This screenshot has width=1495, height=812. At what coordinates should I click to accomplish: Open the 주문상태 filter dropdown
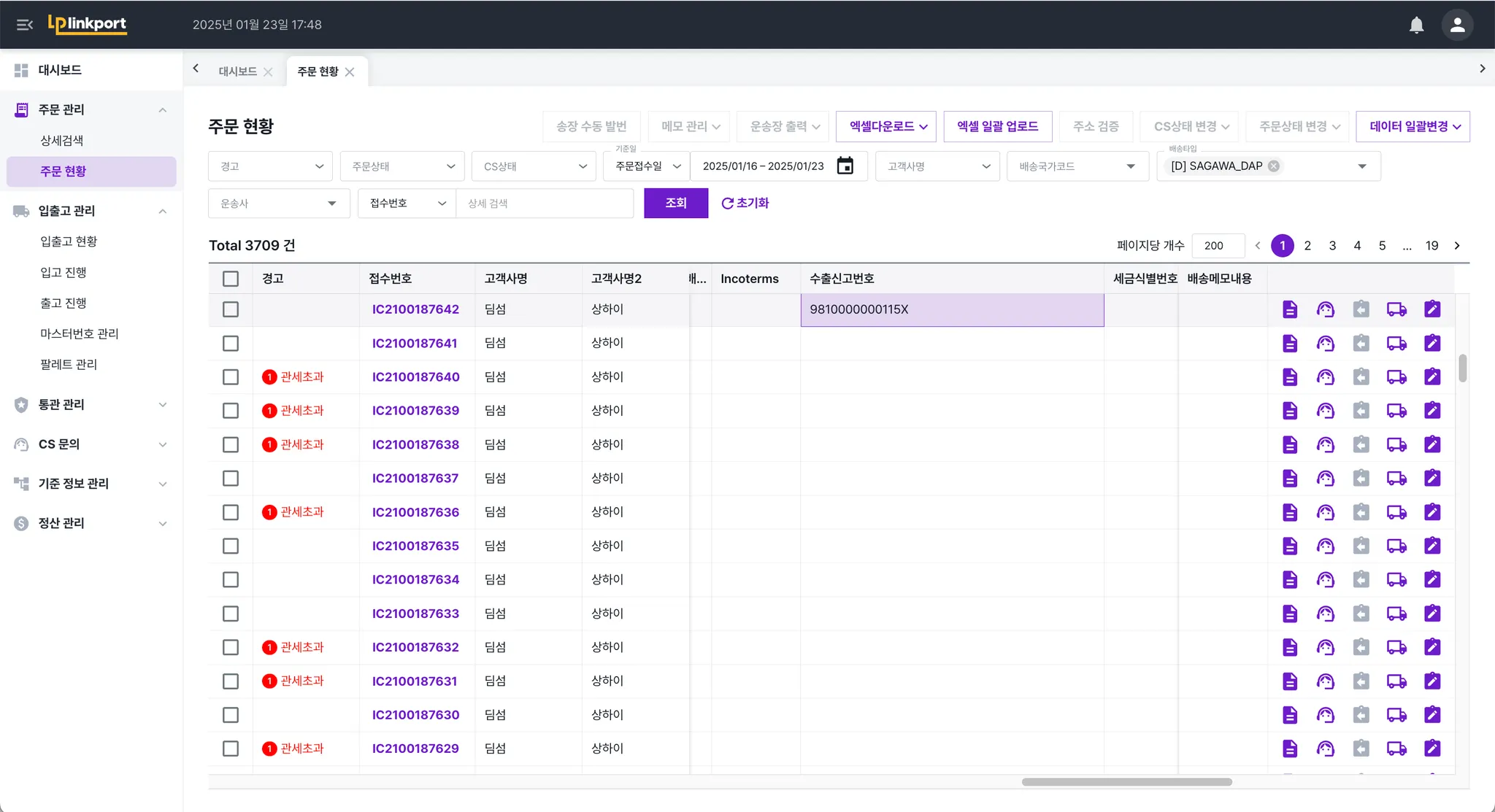coord(402,166)
